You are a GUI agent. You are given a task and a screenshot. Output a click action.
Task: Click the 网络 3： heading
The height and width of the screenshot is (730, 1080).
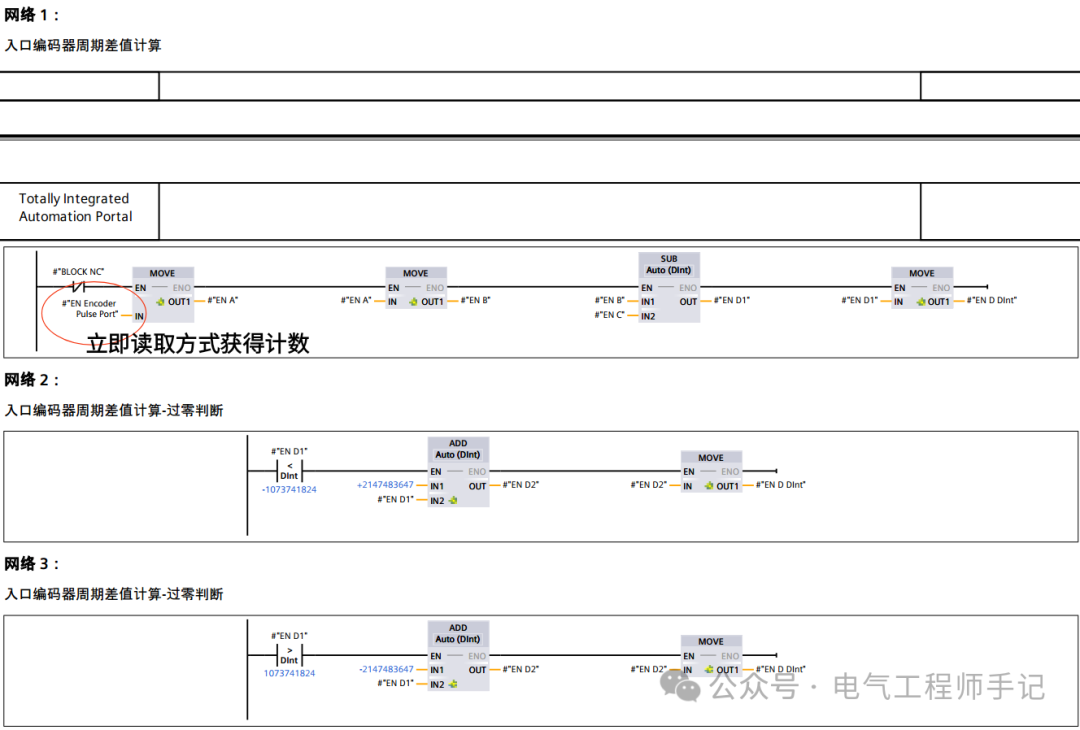(x=32, y=563)
